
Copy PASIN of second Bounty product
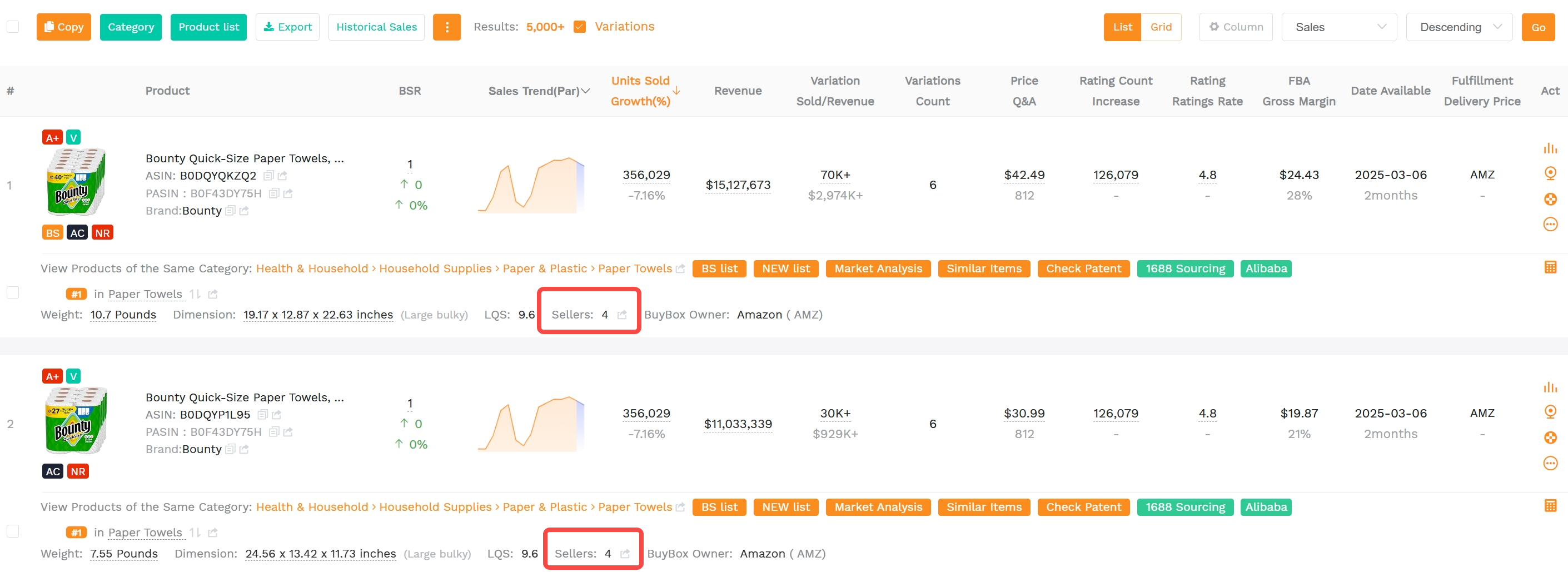pyautogui.click(x=274, y=432)
